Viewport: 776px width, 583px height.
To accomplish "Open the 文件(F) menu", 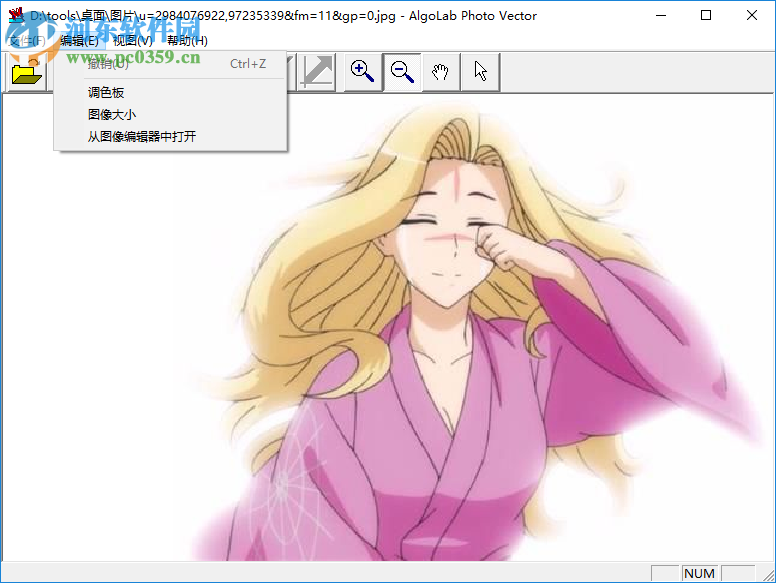I will (x=28, y=41).
